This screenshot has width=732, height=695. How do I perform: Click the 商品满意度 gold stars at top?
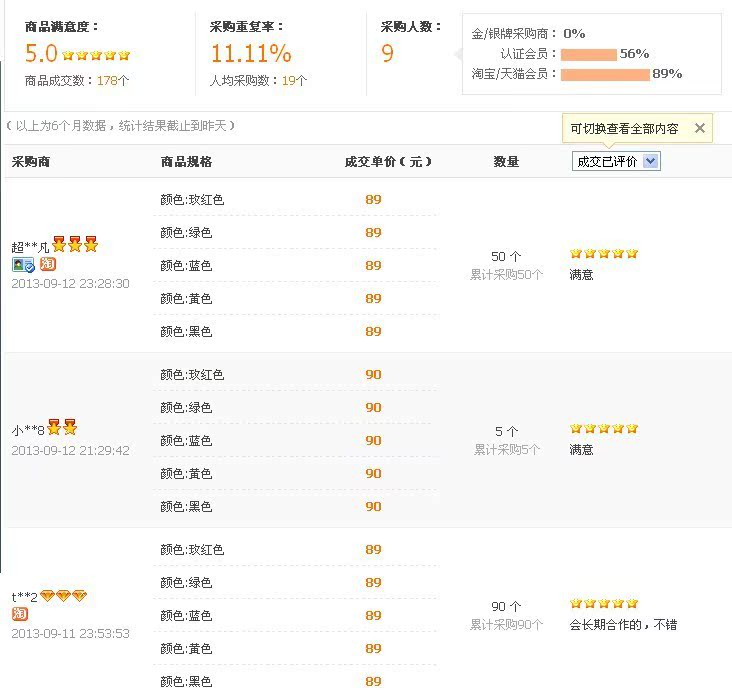click(x=96, y=55)
